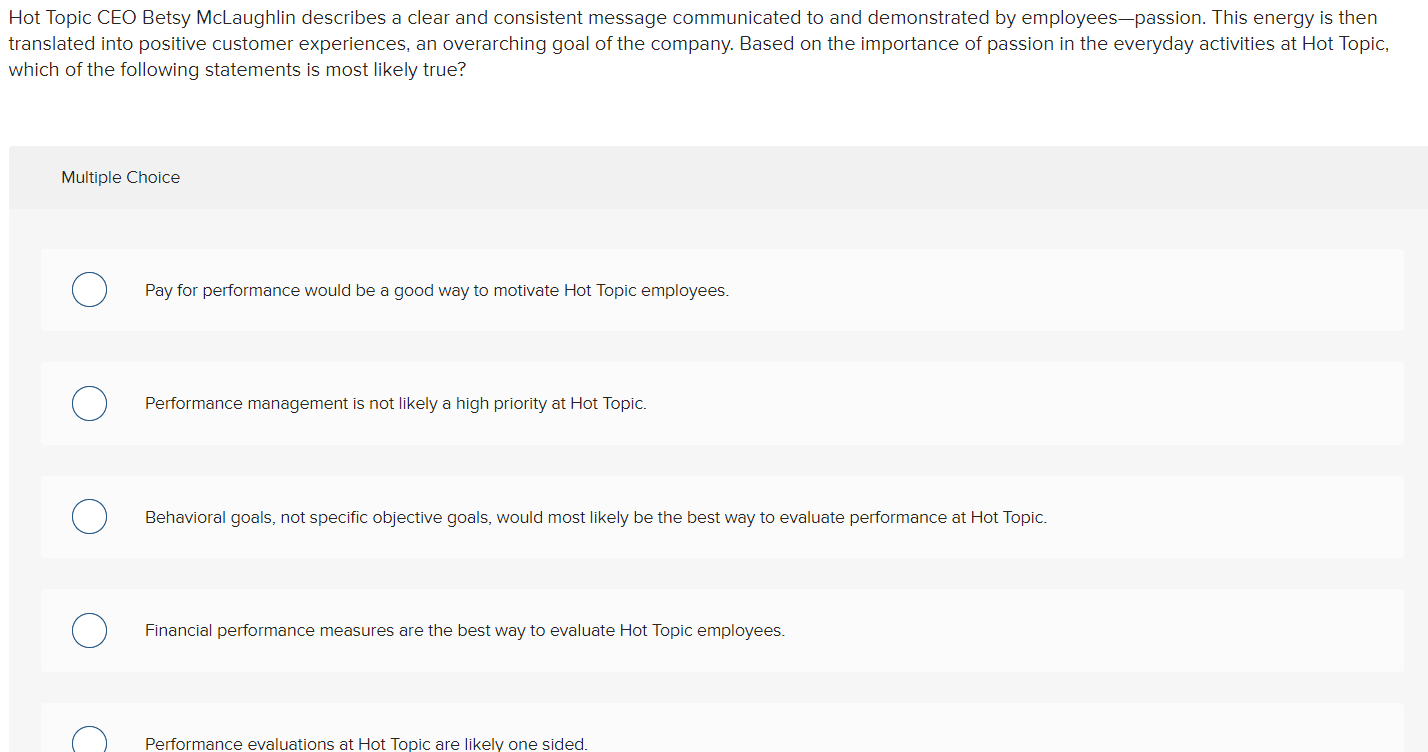Choose the 'Behavioral goals' option radio button
This screenshot has height=752, width=1428.
89,516
